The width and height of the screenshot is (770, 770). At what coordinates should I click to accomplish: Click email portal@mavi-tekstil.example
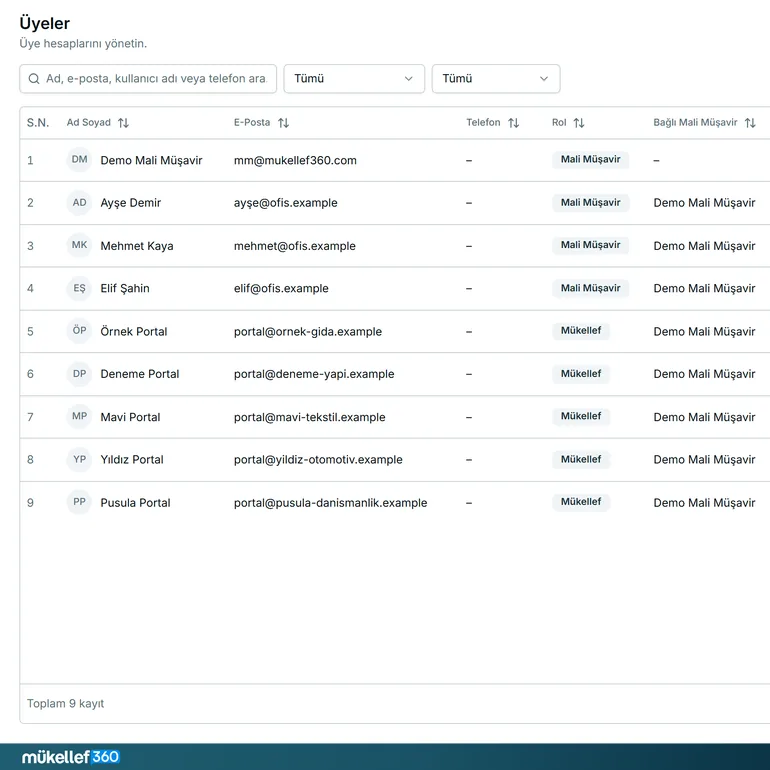tap(309, 417)
